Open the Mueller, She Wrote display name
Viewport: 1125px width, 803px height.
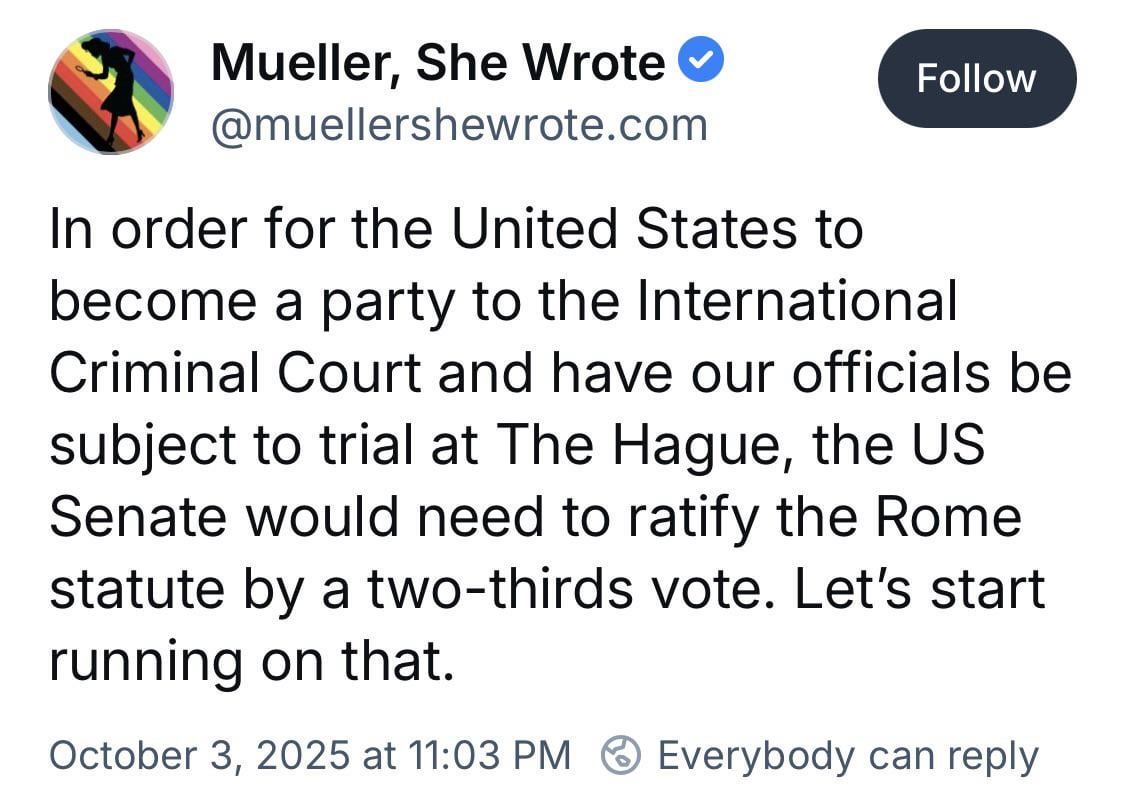438,64
